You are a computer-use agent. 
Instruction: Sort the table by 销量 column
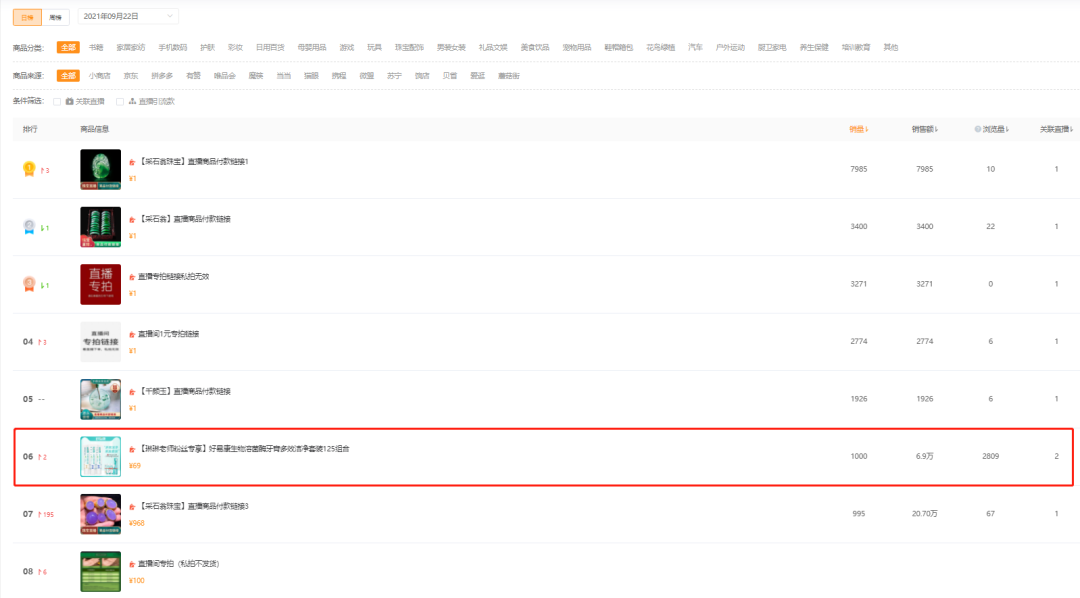tap(858, 129)
